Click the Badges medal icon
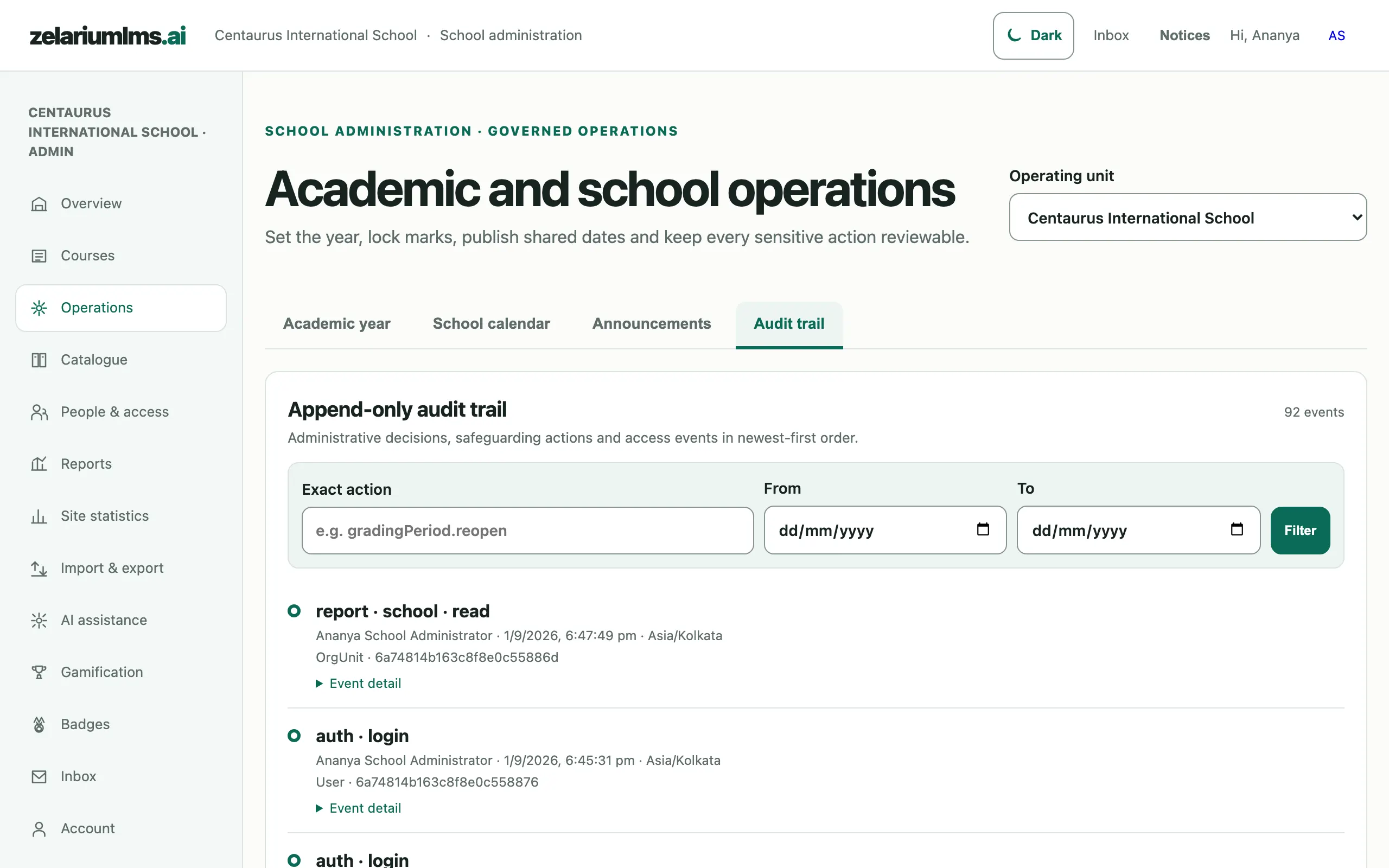Image resolution: width=1389 pixels, height=868 pixels. coord(39,724)
